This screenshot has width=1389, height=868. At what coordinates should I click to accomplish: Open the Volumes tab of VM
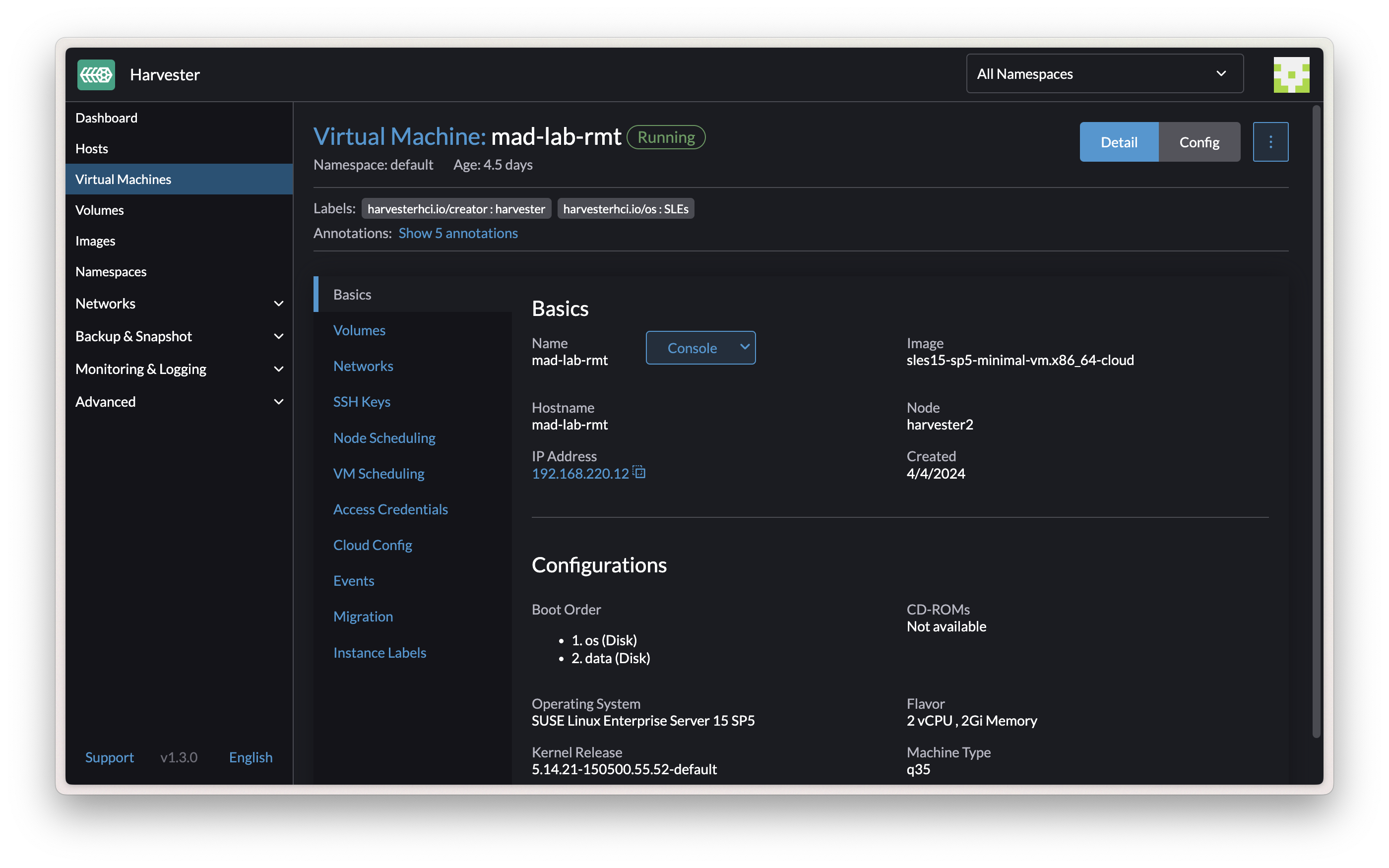(x=359, y=330)
